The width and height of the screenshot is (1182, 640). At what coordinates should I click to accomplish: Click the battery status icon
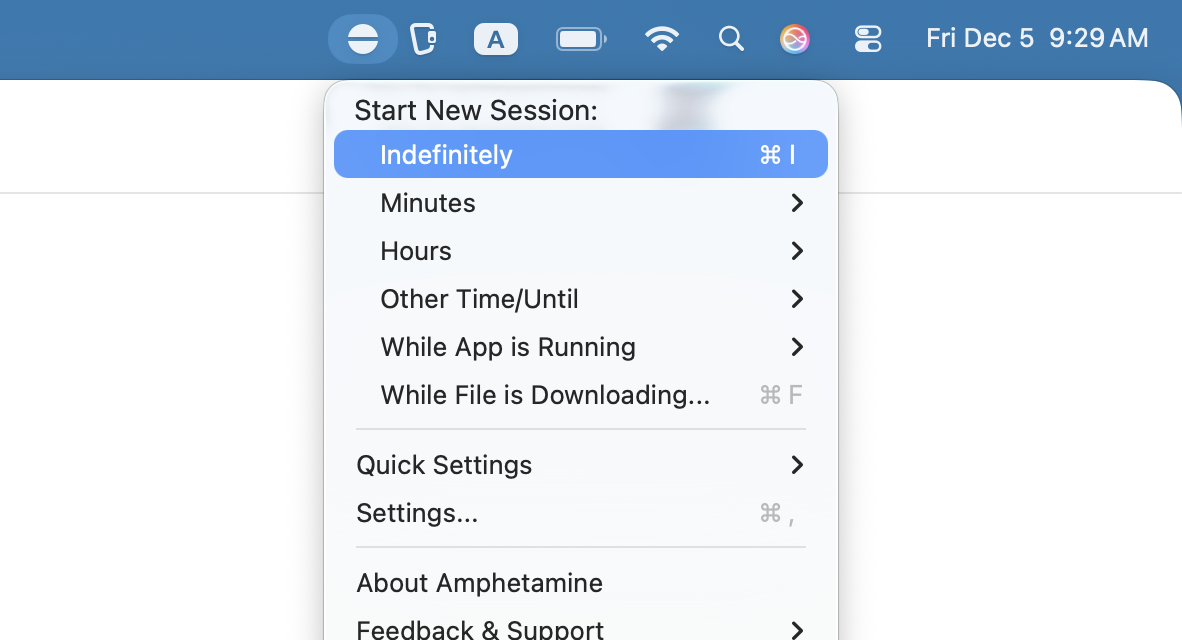point(581,39)
